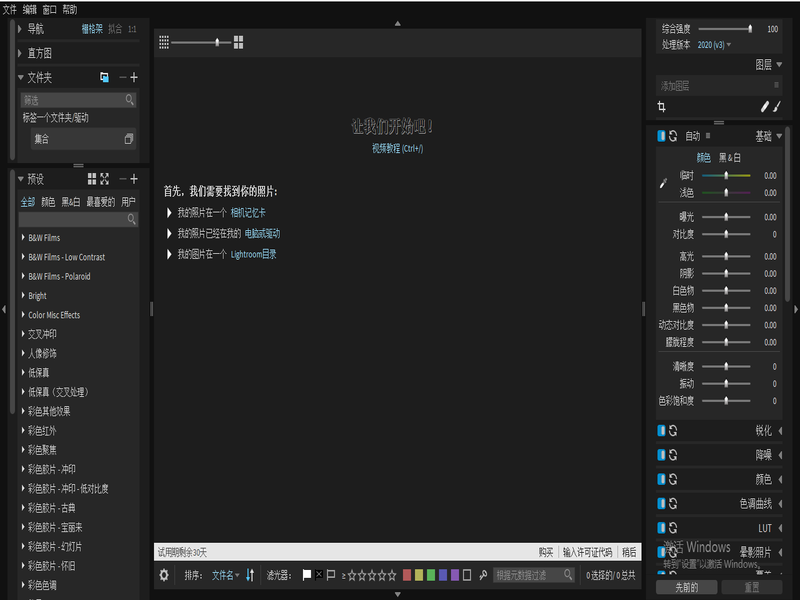This screenshot has height=600, width=800.
Task: Toggle the 锐化 panel on/off switch
Action: (661, 431)
